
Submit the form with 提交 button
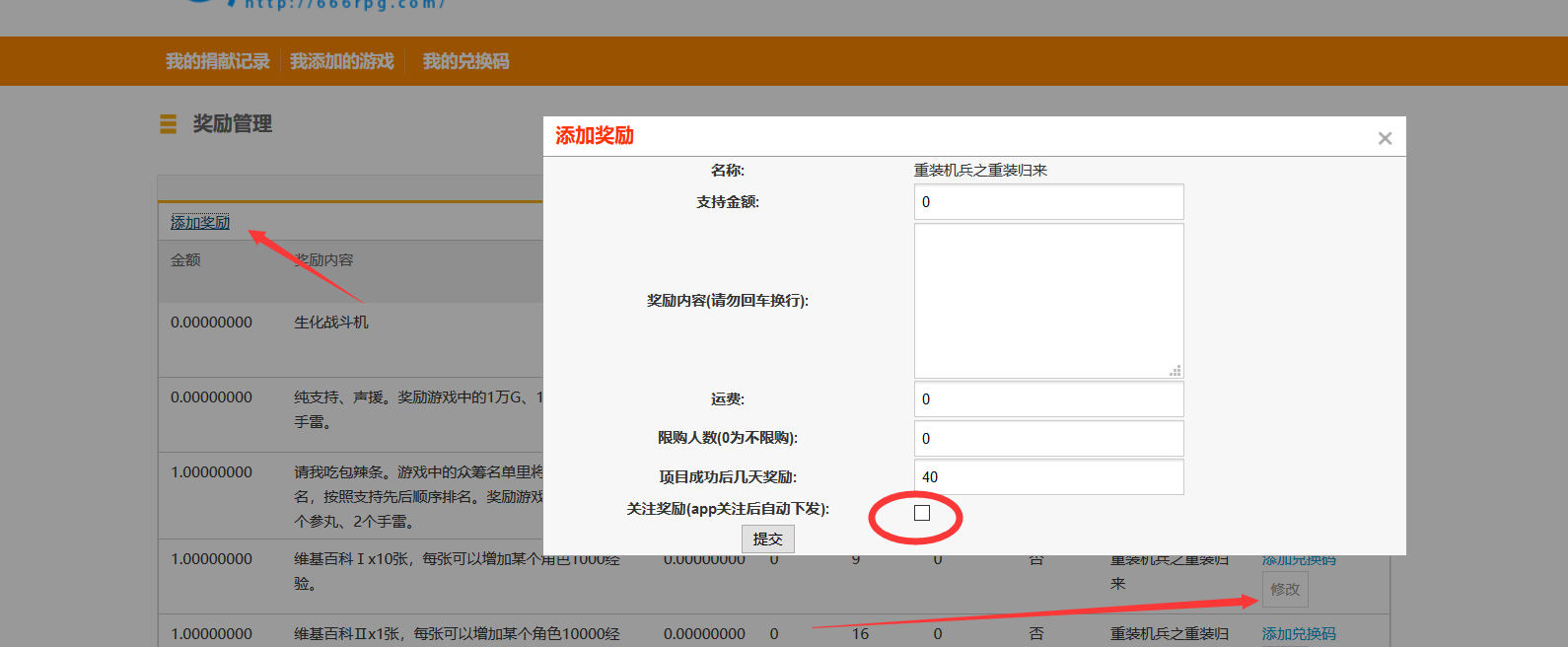click(767, 539)
